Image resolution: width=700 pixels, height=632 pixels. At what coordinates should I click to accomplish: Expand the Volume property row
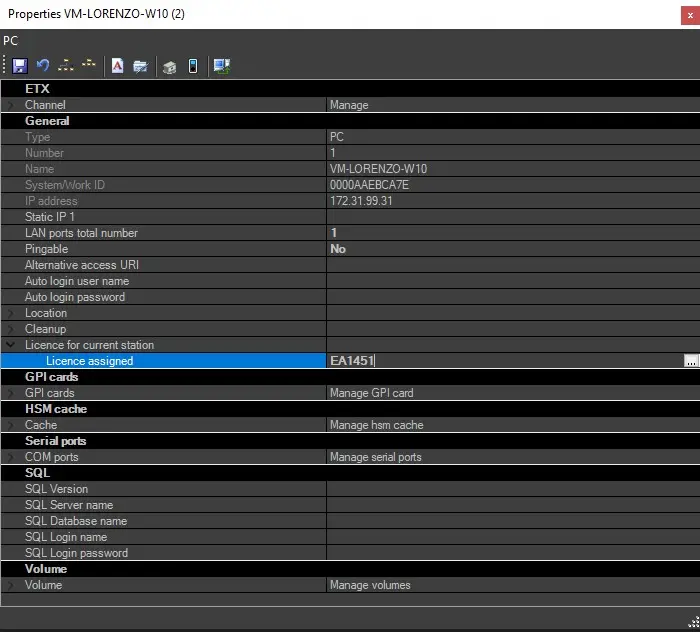pos(11,585)
